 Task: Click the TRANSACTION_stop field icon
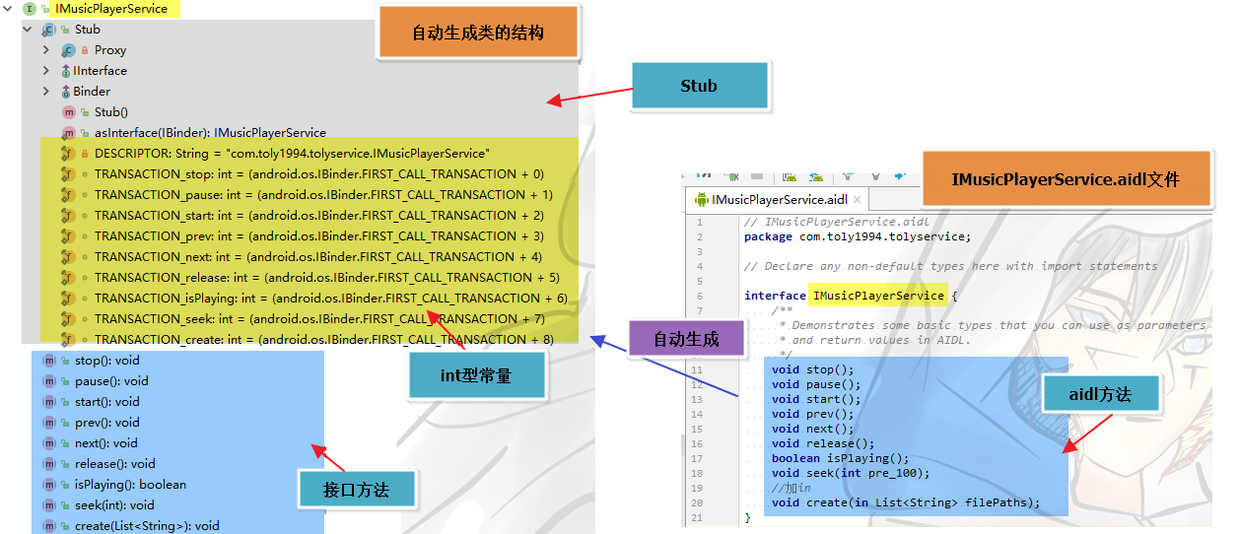pos(68,174)
